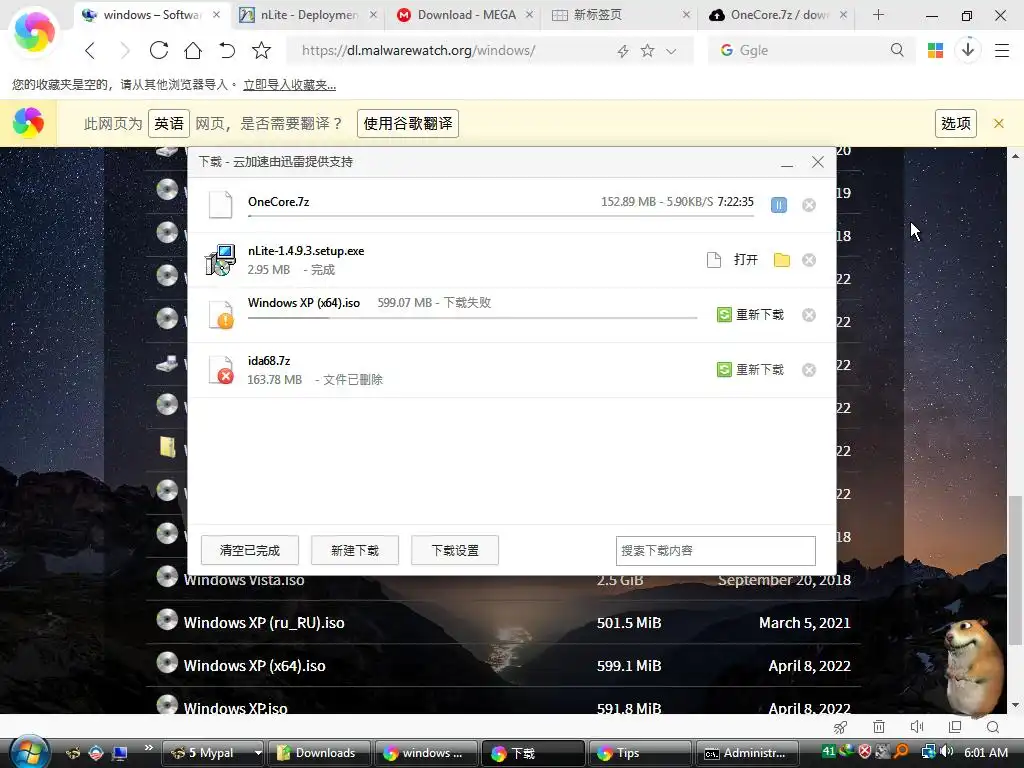Click the 搜索下载内容 search field
1024x768 pixels.
pyautogui.click(x=716, y=551)
